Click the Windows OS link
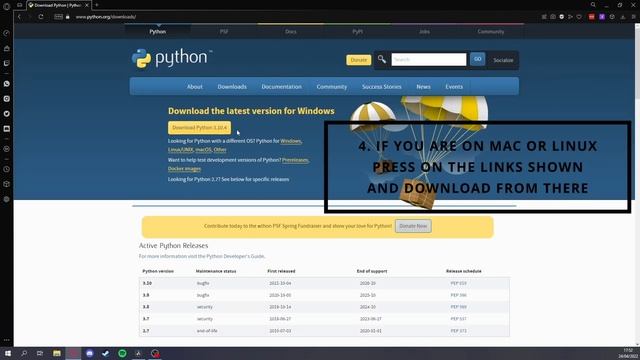The image size is (640, 360). coord(291,141)
